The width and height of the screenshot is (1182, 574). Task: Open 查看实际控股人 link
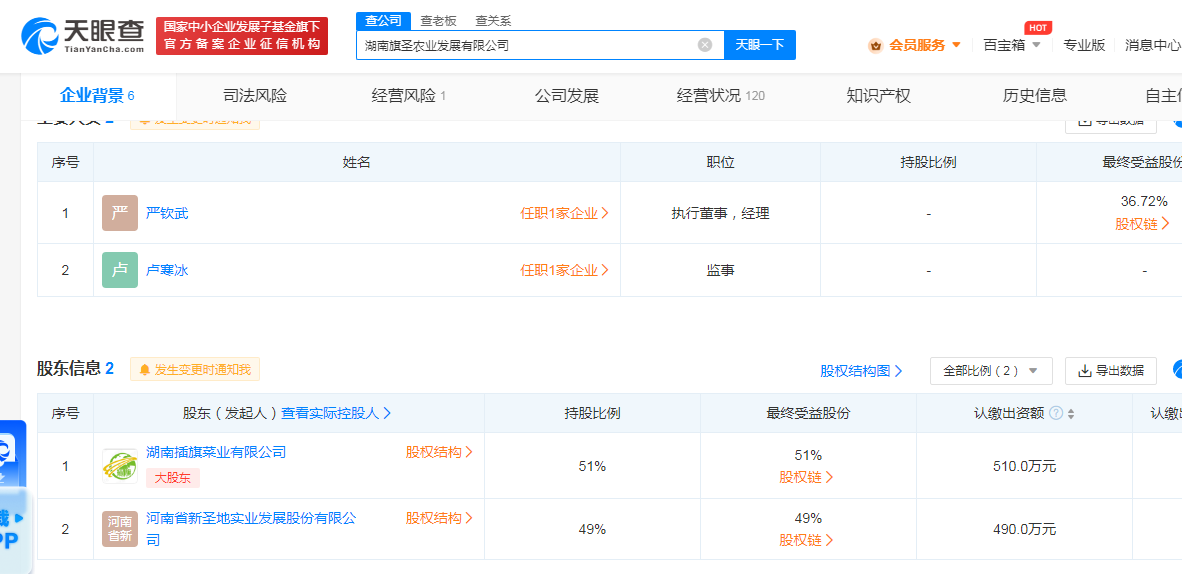point(336,413)
